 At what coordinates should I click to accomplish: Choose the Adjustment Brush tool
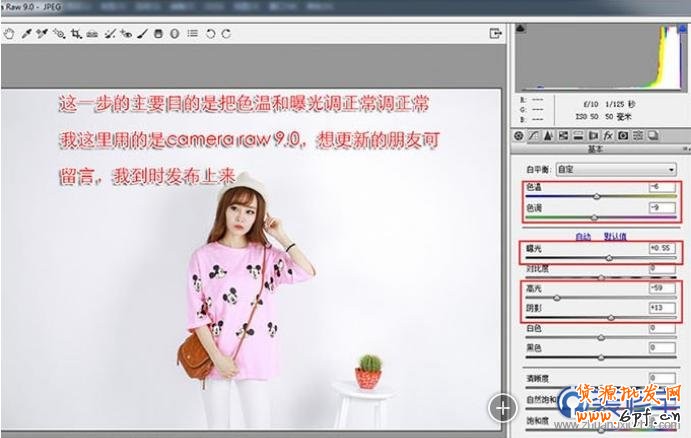click(x=142, y=33)
